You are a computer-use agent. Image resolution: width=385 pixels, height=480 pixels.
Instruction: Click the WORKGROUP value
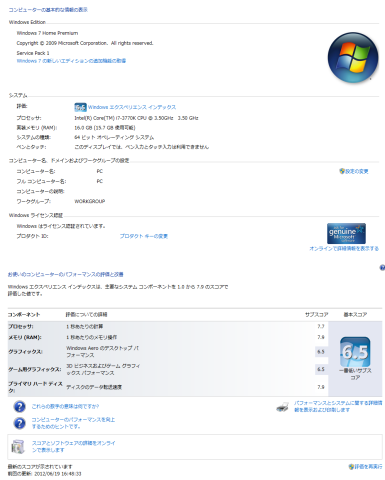[x=90, y=201]
